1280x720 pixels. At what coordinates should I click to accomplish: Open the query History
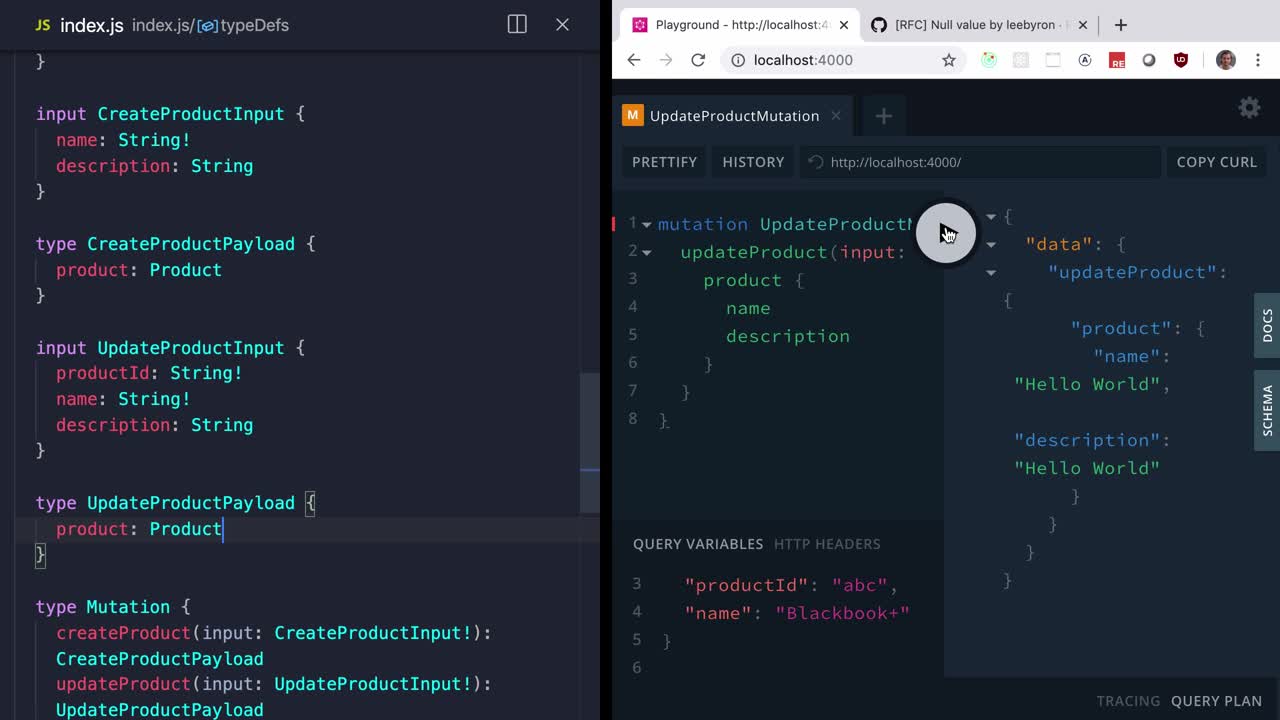point(753,162)
